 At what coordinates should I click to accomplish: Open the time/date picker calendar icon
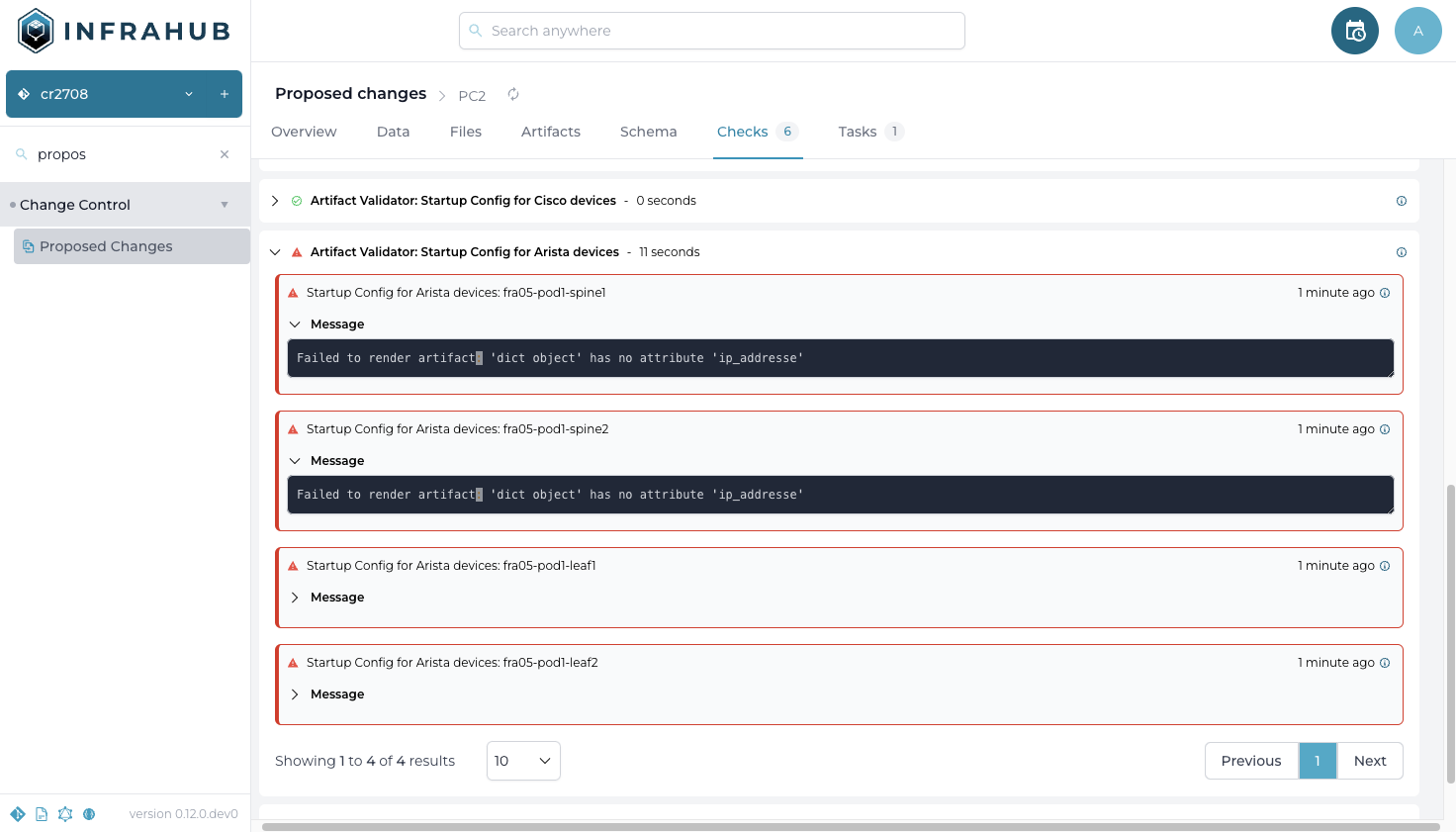pos(1354,31)
